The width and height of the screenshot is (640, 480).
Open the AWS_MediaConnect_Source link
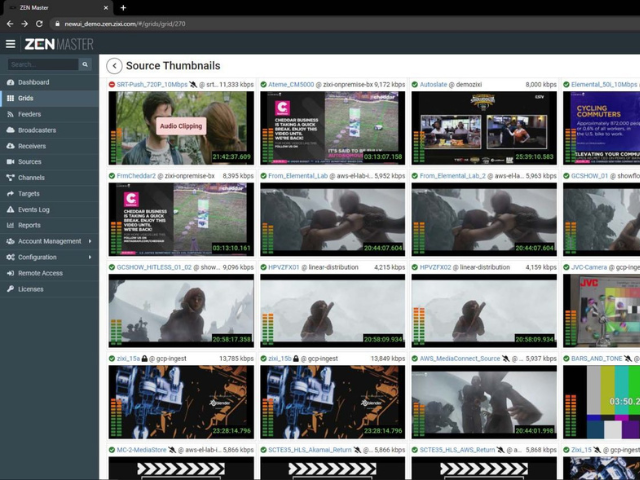[x=460, y=359]
